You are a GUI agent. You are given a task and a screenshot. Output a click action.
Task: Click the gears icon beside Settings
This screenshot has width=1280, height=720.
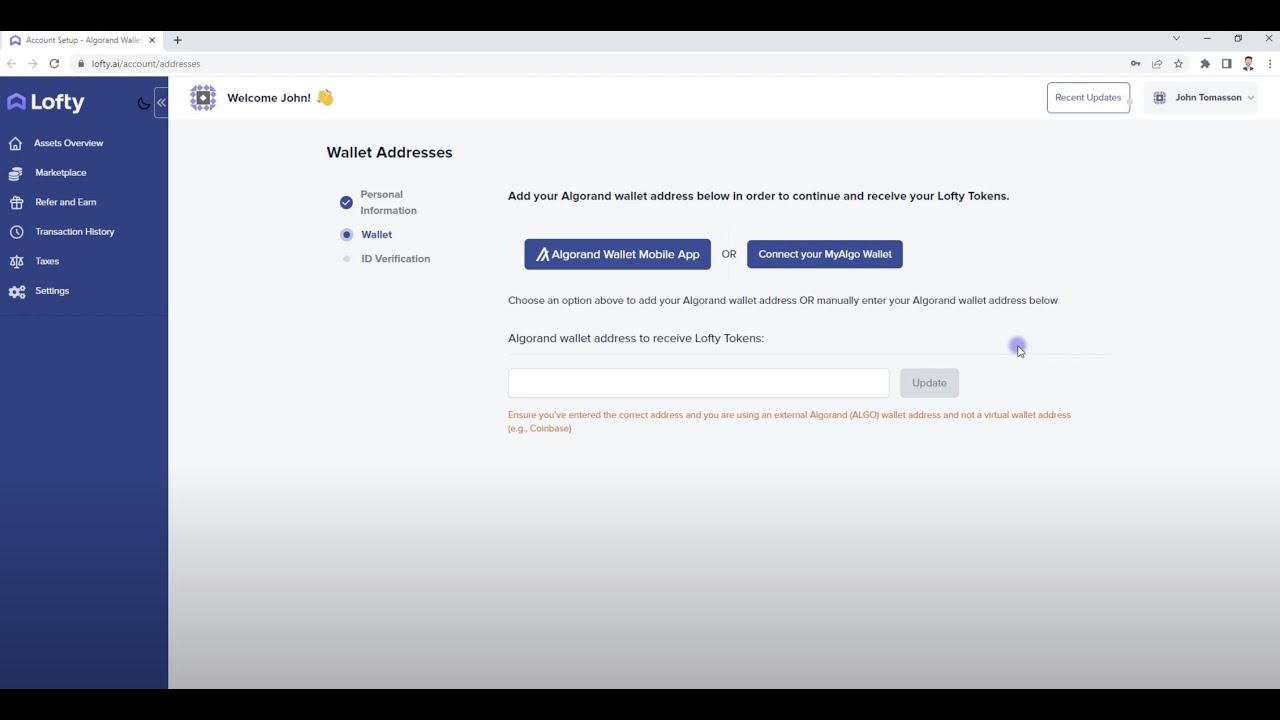click(16, 291)
